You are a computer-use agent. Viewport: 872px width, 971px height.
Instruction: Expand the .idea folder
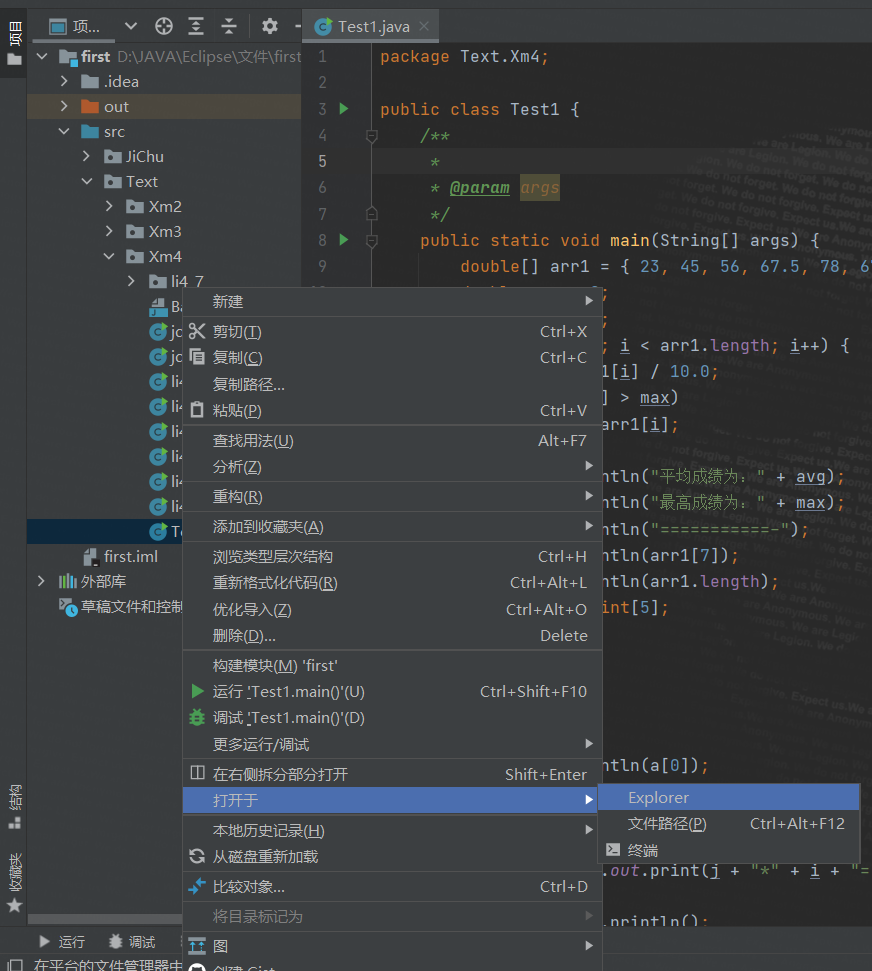pos(64,81)
